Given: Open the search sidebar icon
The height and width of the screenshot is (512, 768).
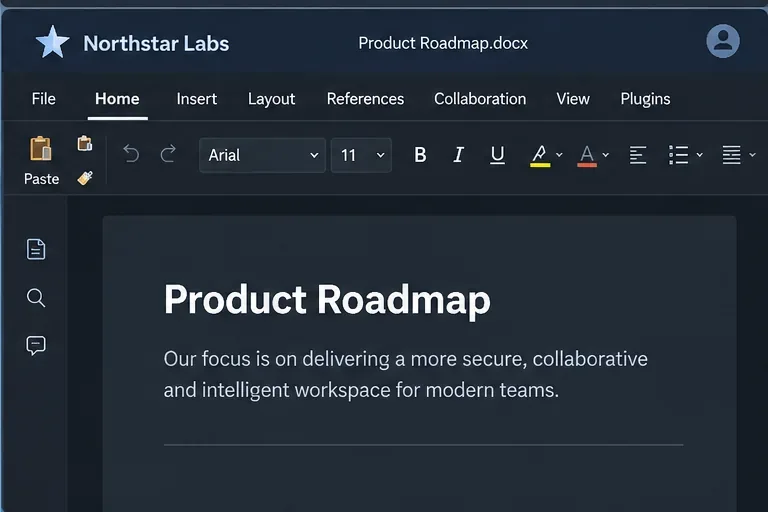Looking at the screenshot, I should pyautogui.click(x=36, y=297).
